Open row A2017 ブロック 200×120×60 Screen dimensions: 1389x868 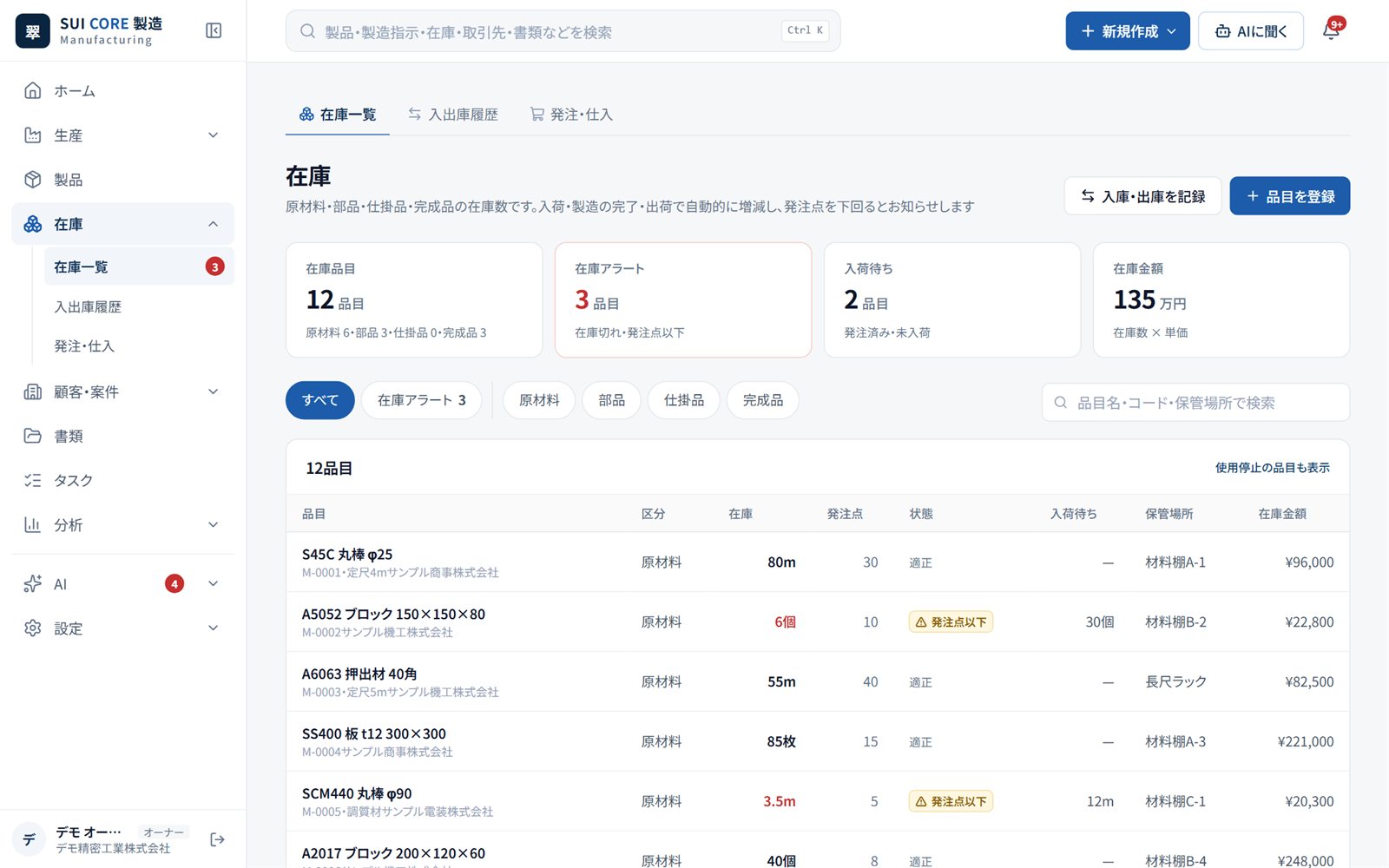[818, 850]
